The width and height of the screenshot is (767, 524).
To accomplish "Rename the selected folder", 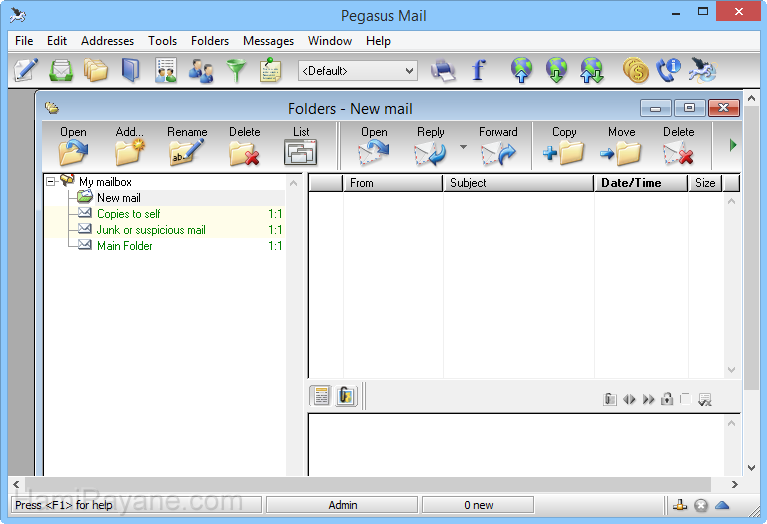I will point(187,146).
